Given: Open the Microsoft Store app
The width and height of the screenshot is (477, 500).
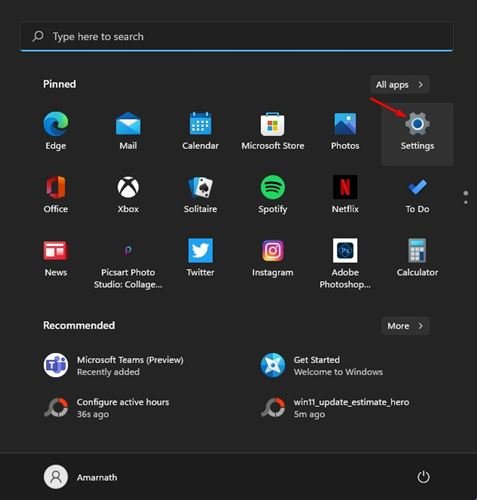Looking at the screenshot, I should [x=273, y=132].
